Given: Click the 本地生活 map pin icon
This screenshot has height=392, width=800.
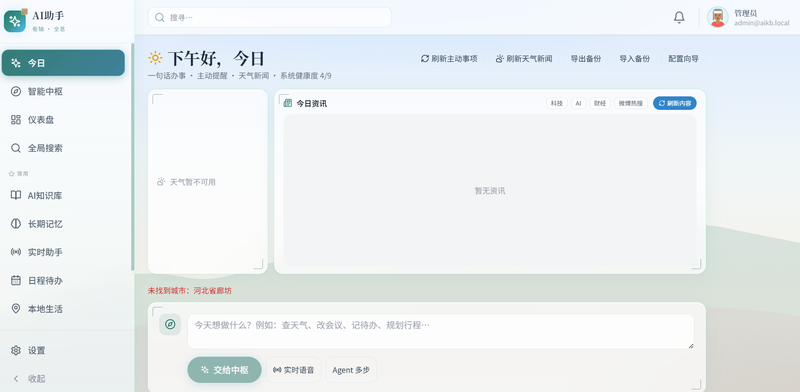Looking at the screenshot, I should point(16,309).
